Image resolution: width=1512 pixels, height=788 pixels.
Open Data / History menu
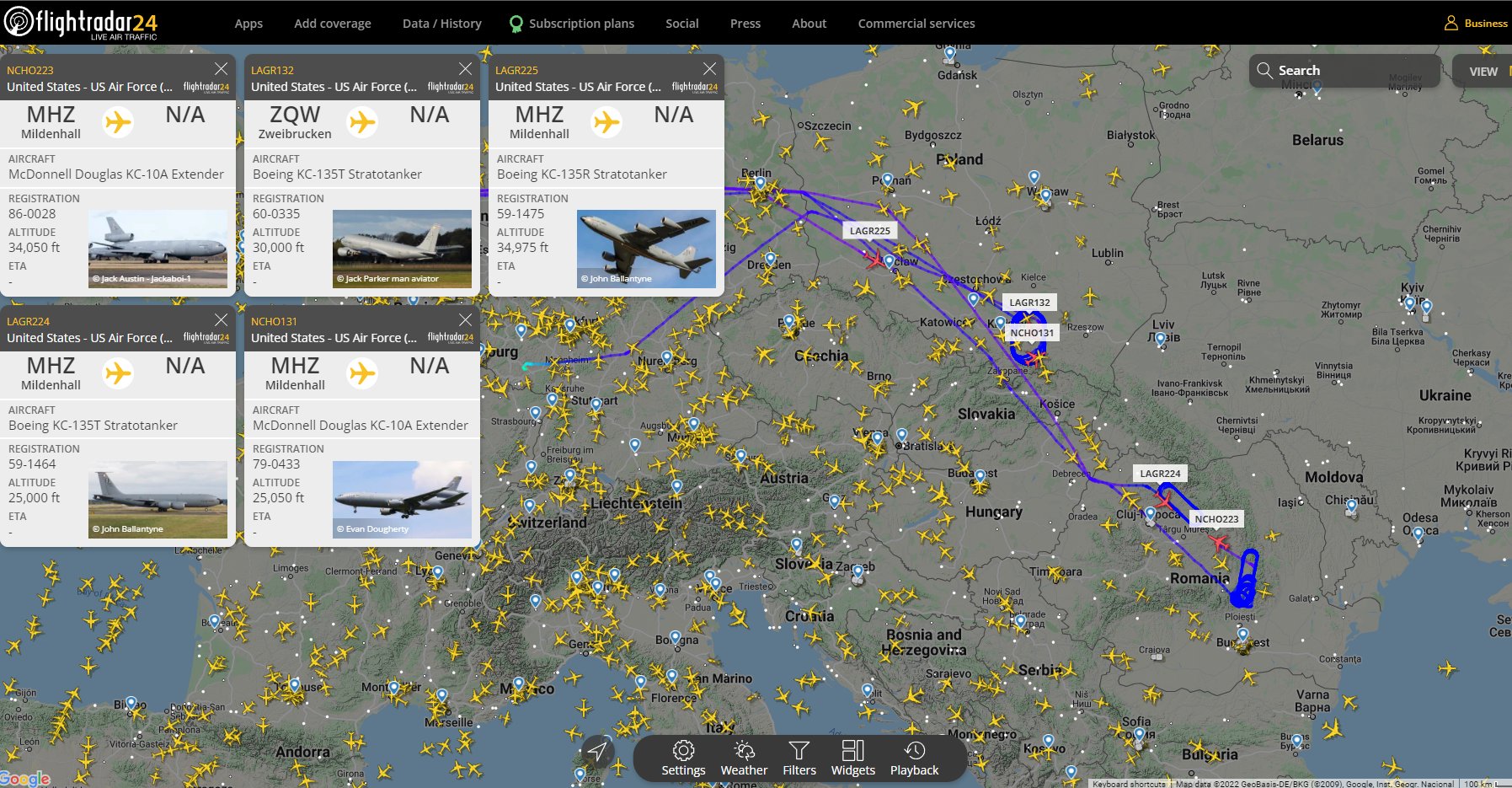point(442,24)
